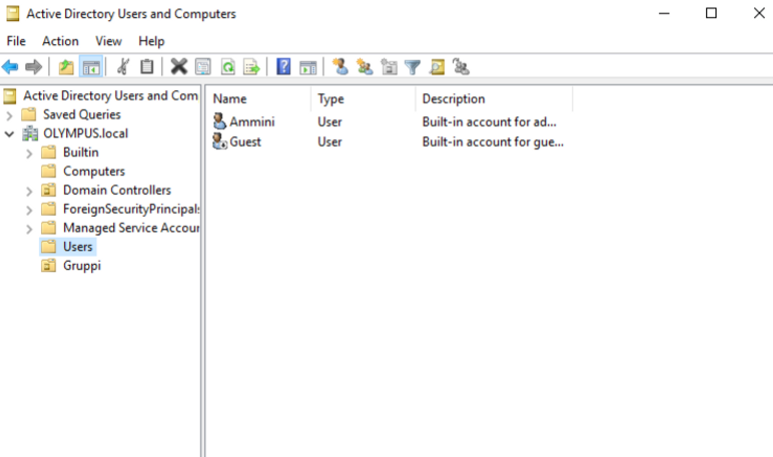
Task: Expand the Saved Queries node
Action: coord(10,115)
